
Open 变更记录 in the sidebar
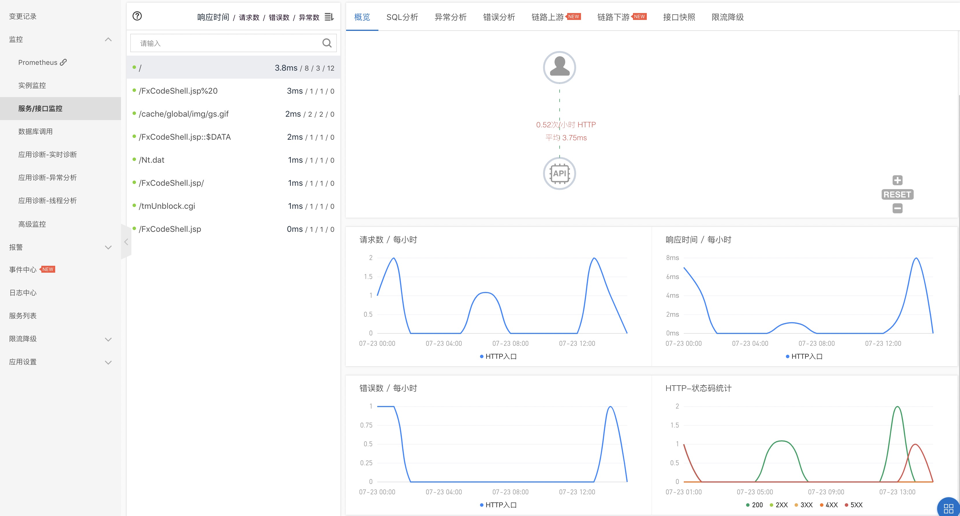[x=23, y=17]
